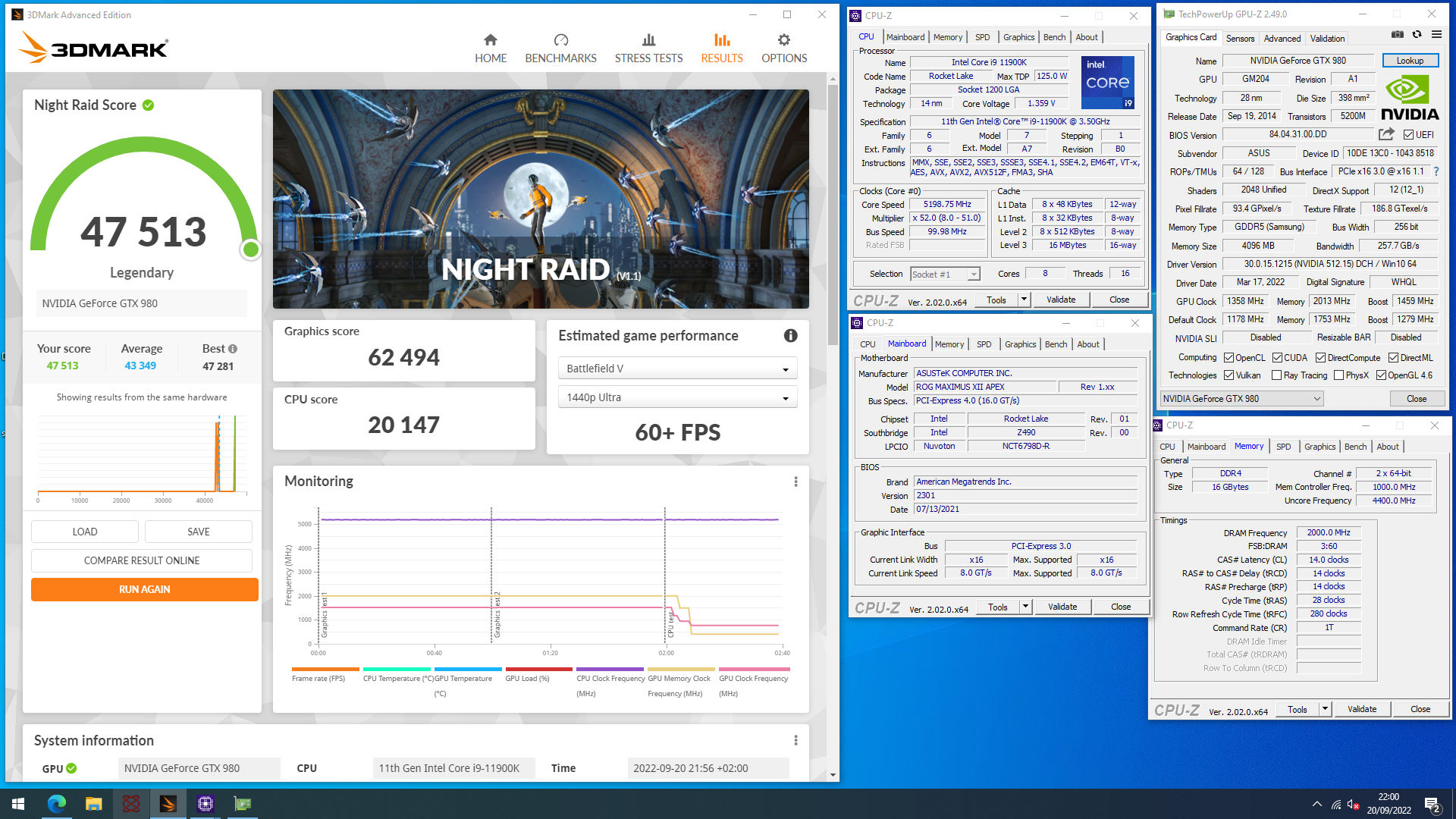Click Validate in the top CPU-Z window
This screenshot has width=1456, height=819.
tap(1061, 300)
